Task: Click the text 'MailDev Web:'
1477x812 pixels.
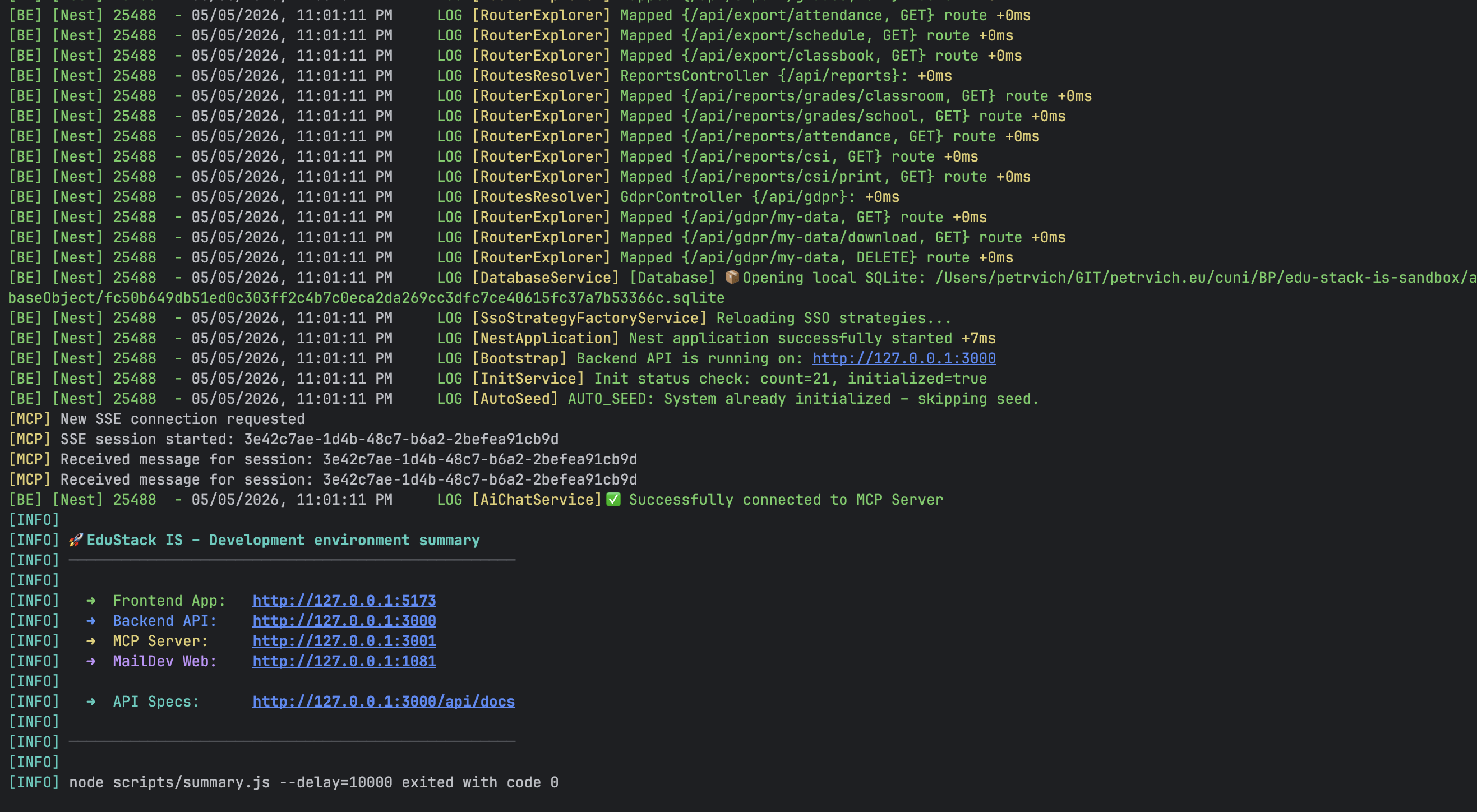Action: (x=164, y=661)
